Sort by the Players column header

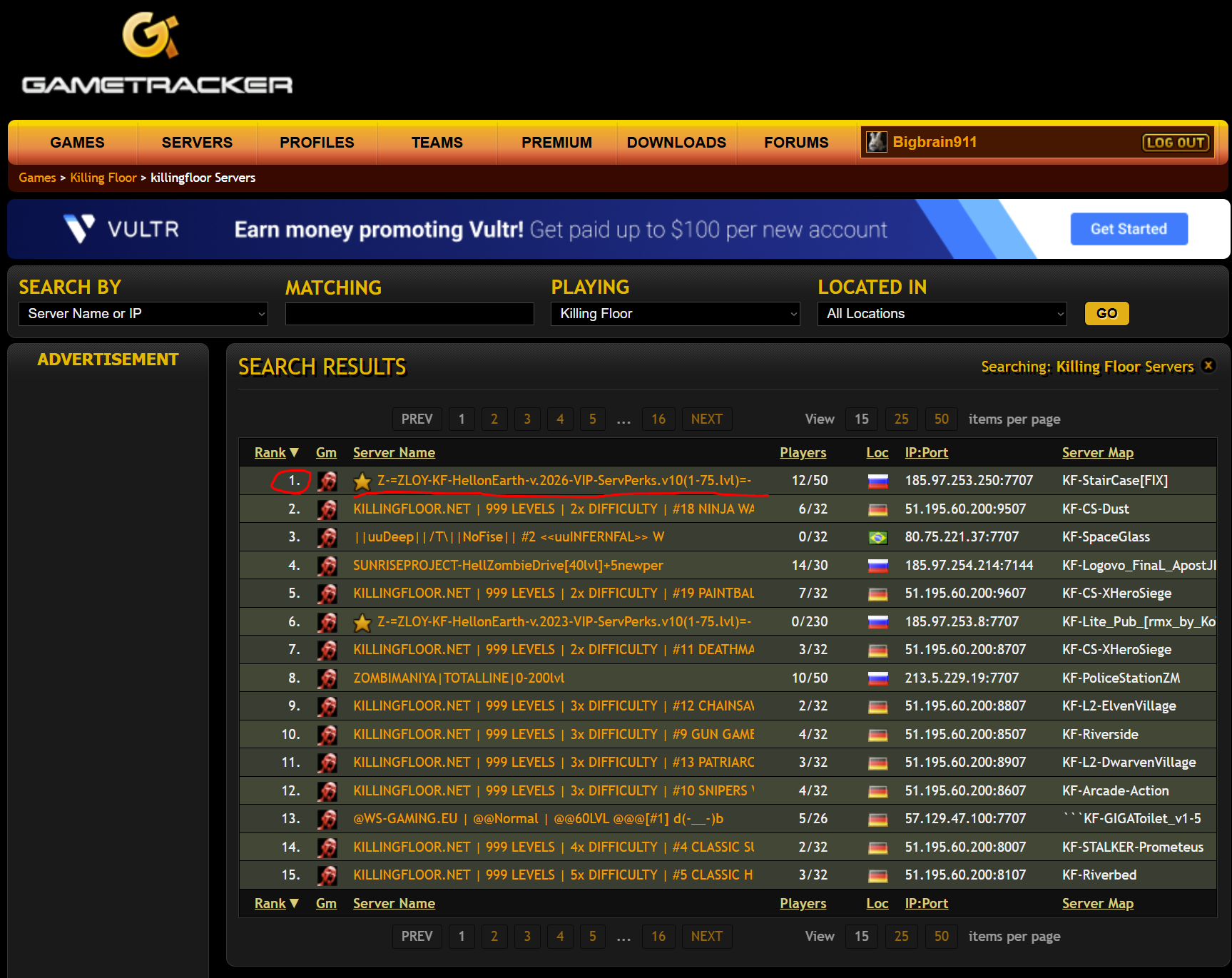coord(803,452)
